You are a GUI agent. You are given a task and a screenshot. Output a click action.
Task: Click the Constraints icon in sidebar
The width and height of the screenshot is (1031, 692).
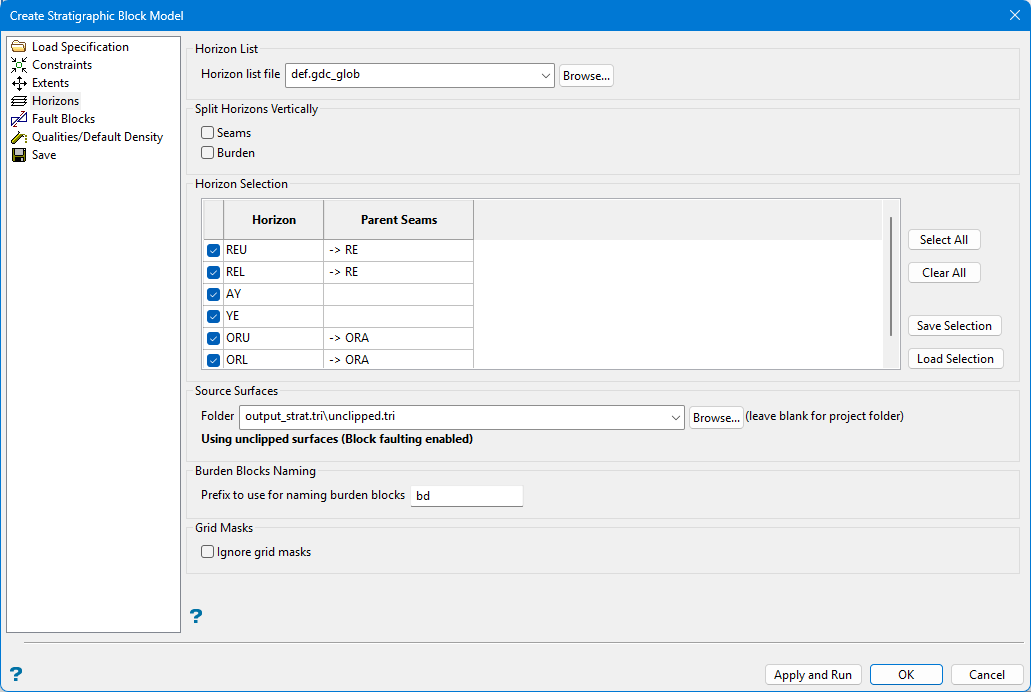pos(19,65)
